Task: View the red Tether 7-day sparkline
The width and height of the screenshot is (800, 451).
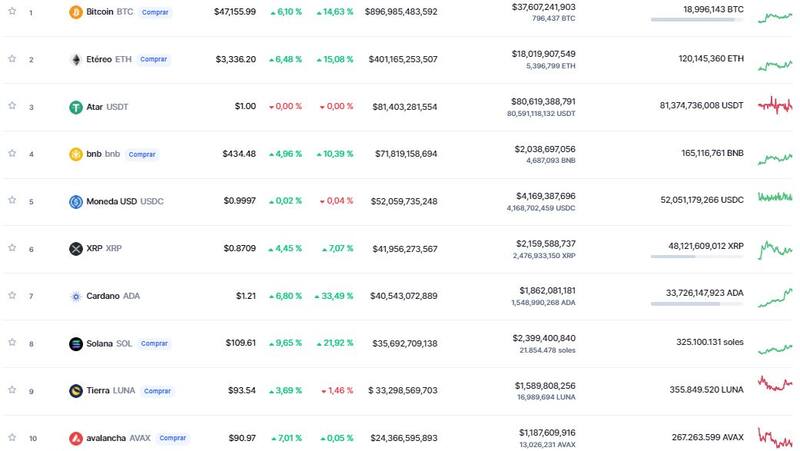Action: click(x=775, y=105)
